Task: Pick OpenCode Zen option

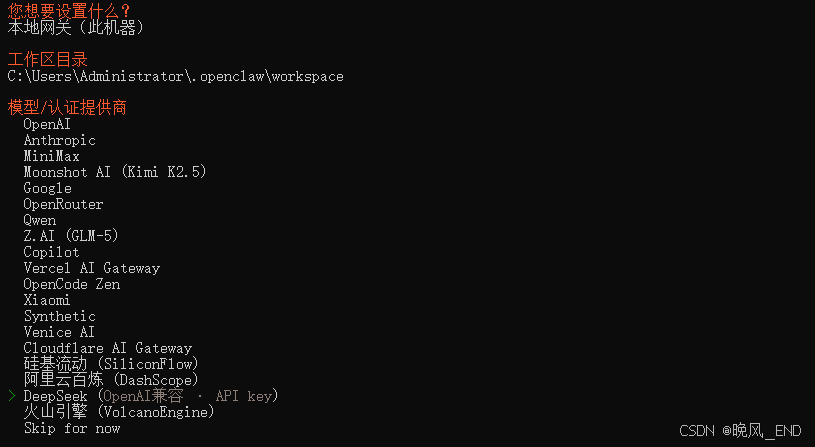Action: coord(72,284)
